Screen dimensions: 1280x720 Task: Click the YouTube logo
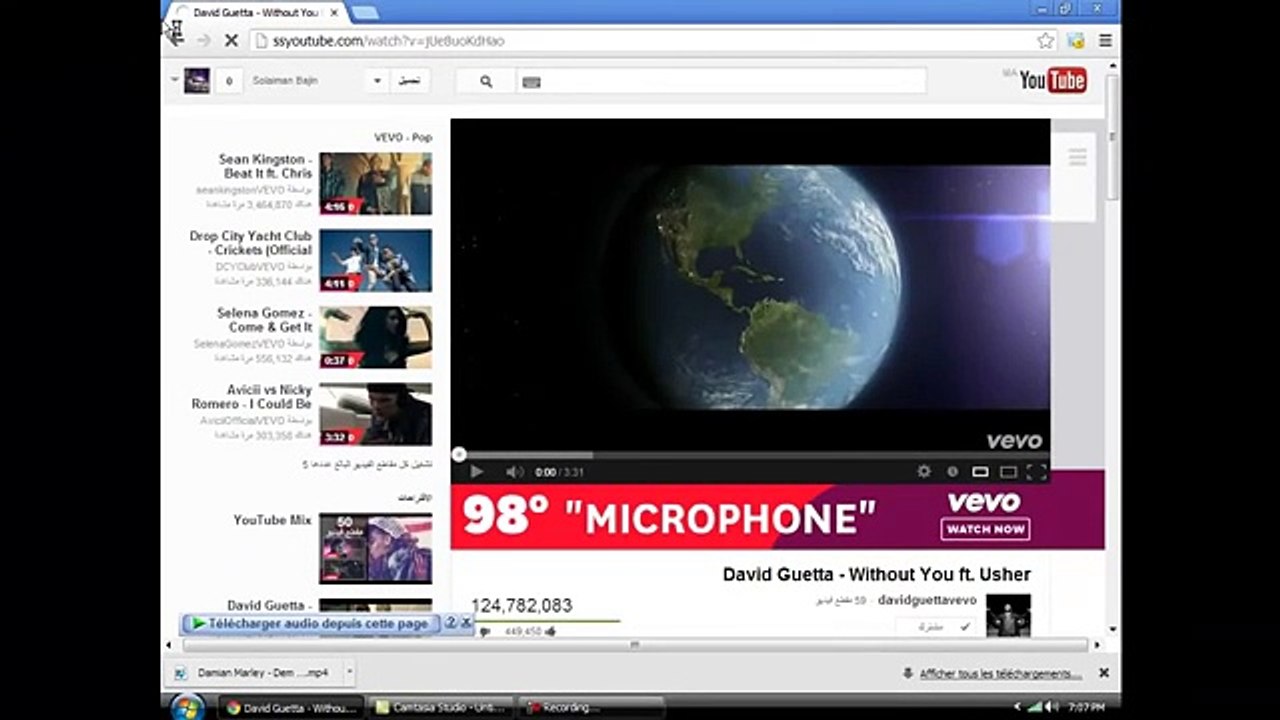click(1053, 80)
